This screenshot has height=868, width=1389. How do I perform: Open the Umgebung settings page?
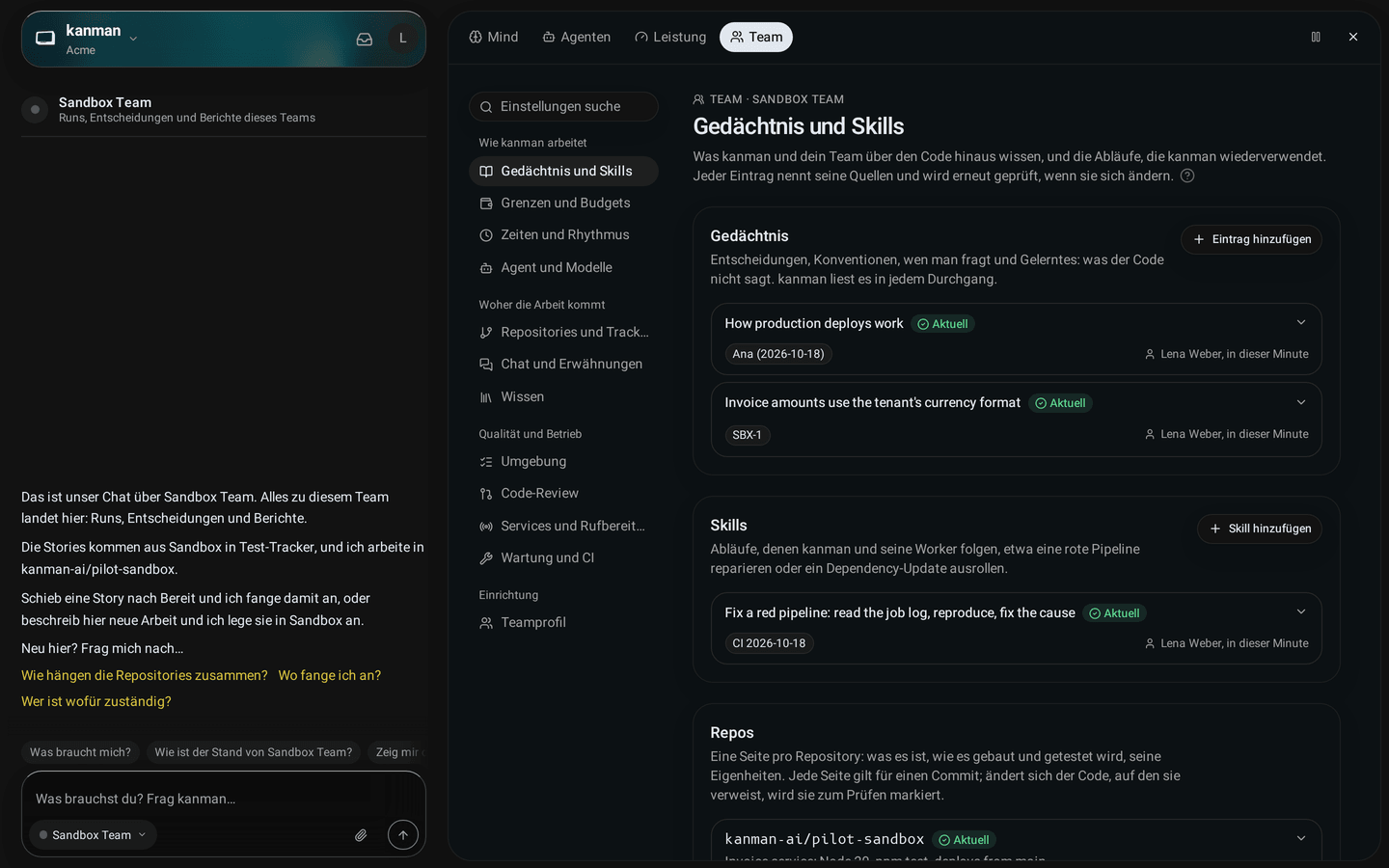[x=563, y=461]
